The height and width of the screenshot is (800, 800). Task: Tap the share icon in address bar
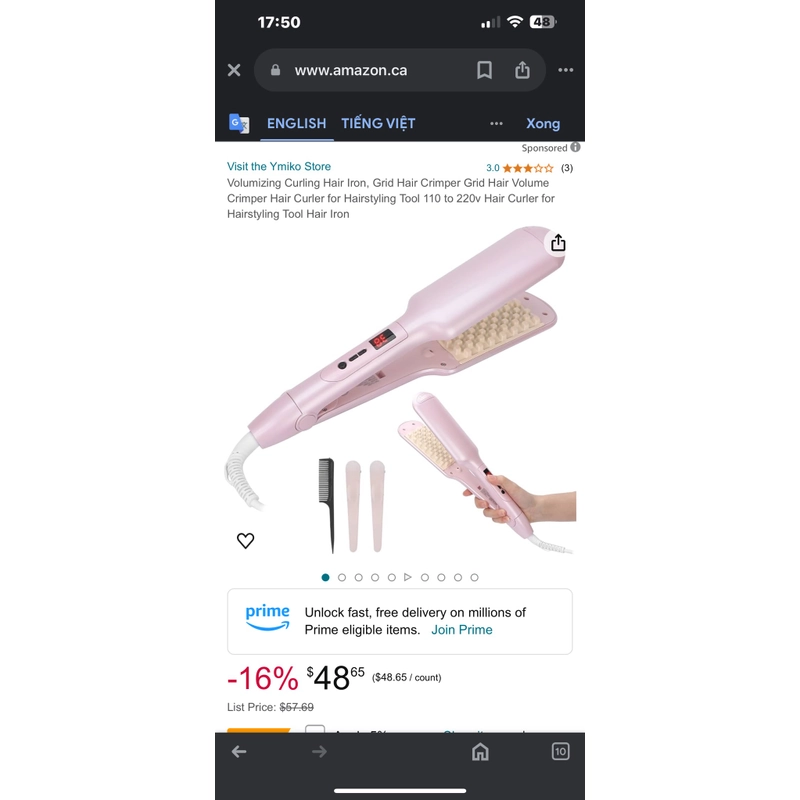pos(522,70)
